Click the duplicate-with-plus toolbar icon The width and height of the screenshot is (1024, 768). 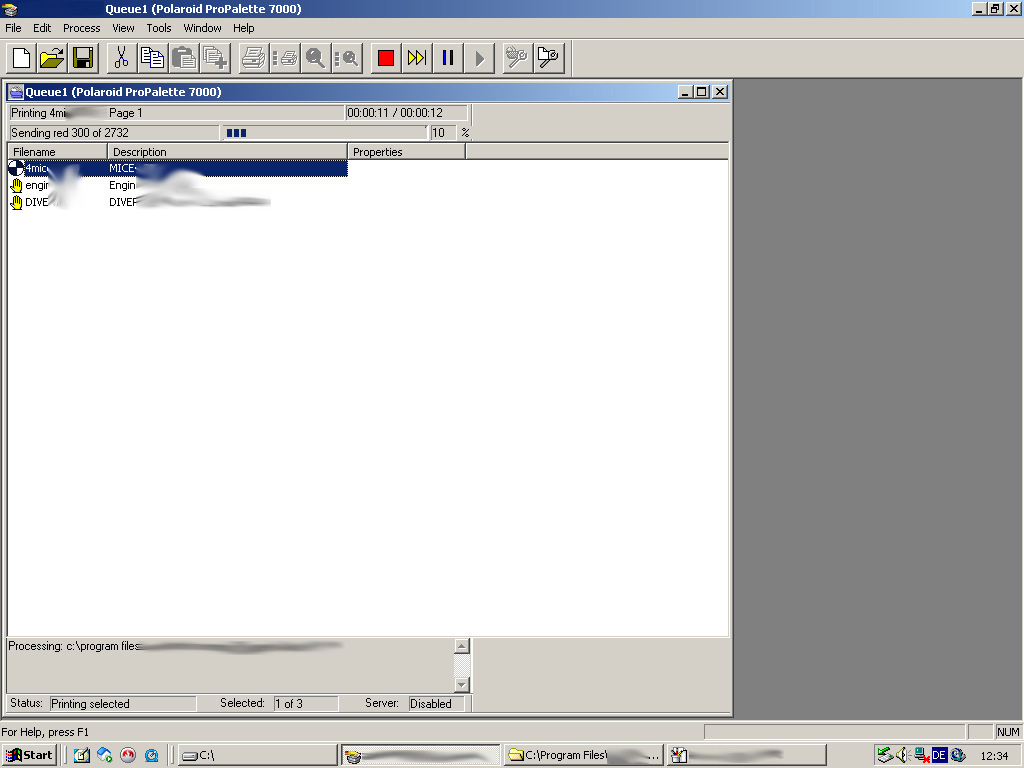tap(215, 58)
